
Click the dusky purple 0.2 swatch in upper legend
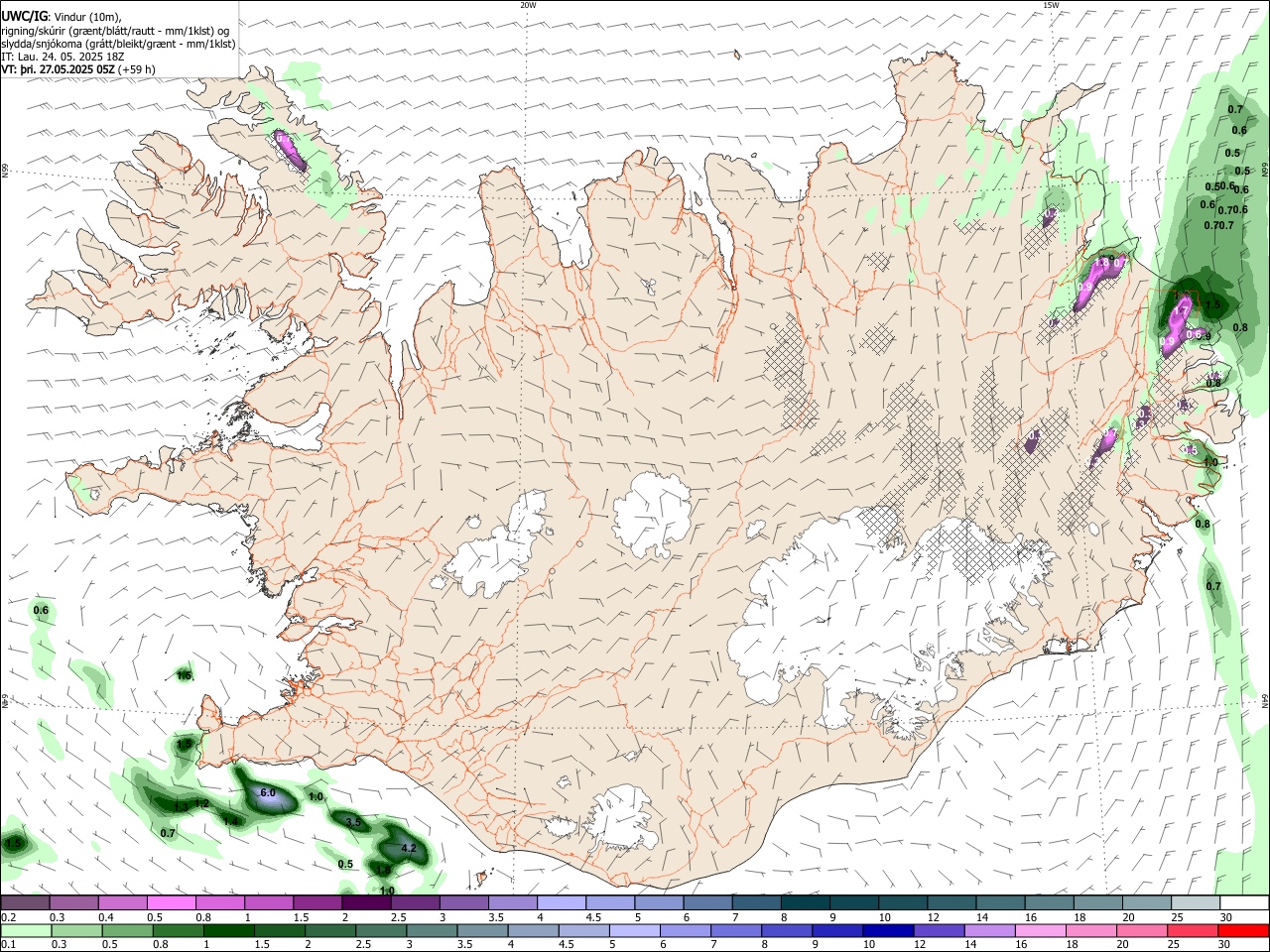tap(25, 902)
